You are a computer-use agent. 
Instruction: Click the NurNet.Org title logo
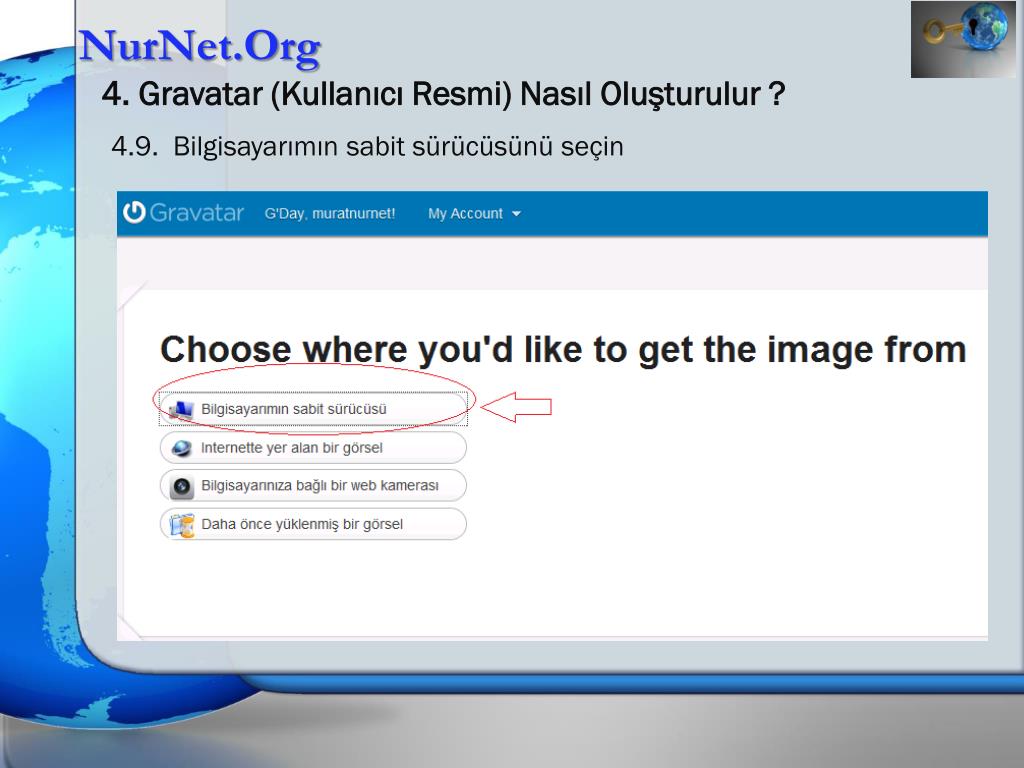point(200,47)
